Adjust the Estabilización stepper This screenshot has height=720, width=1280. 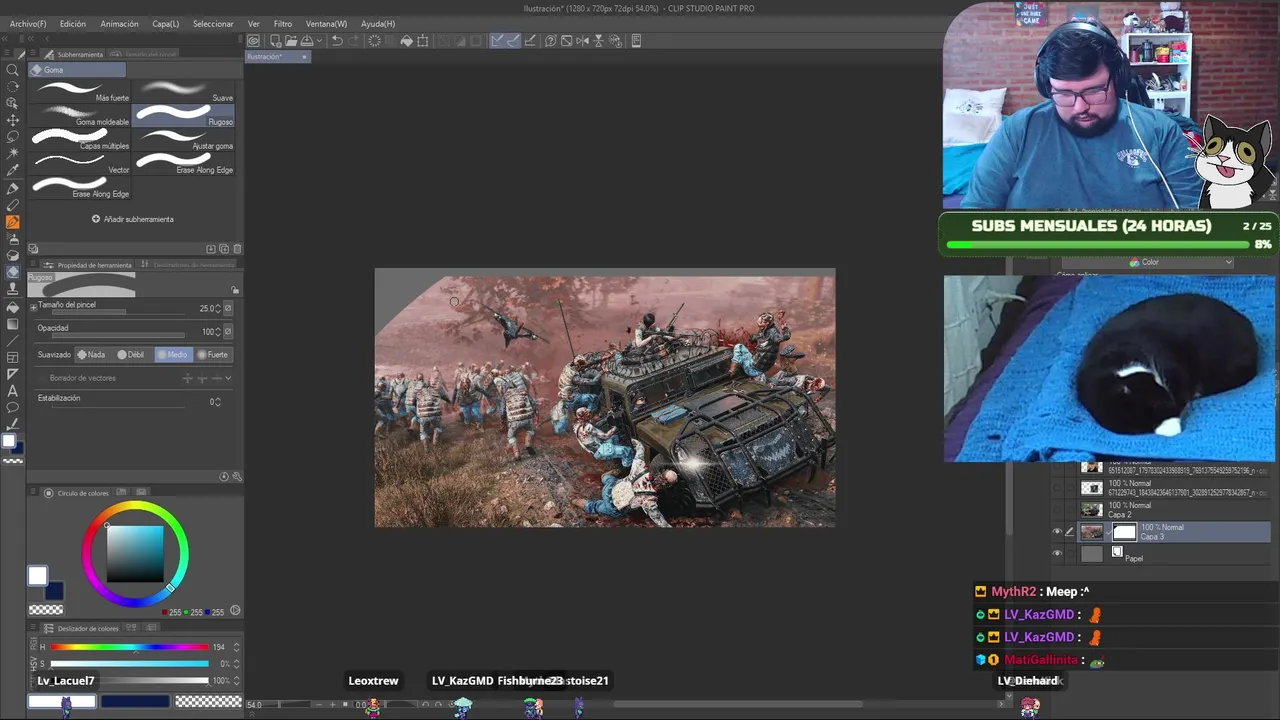point(218,402)
